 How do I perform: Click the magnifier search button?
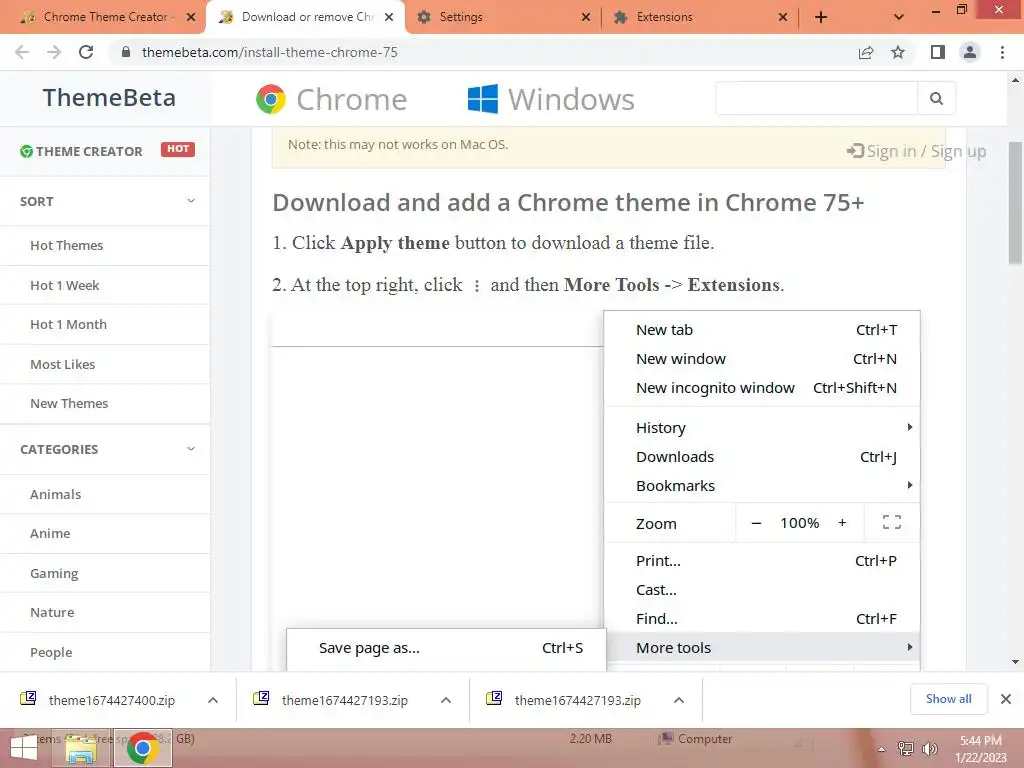(x=936, y=98)
